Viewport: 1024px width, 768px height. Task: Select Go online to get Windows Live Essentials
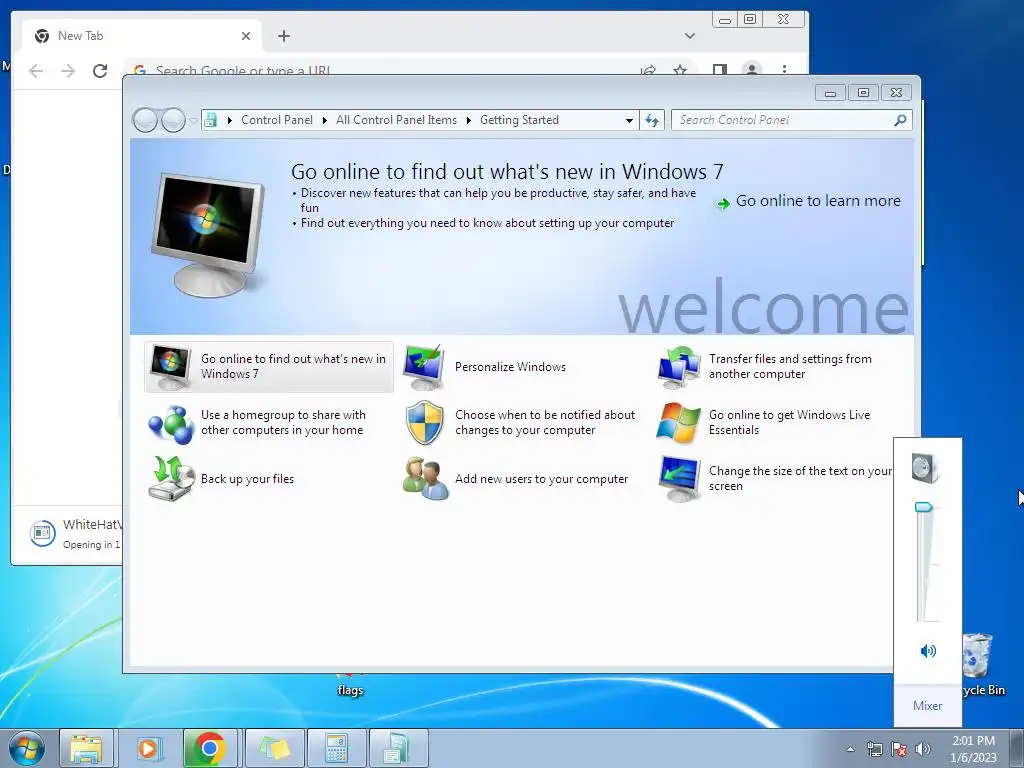click(x=790, y=423)
